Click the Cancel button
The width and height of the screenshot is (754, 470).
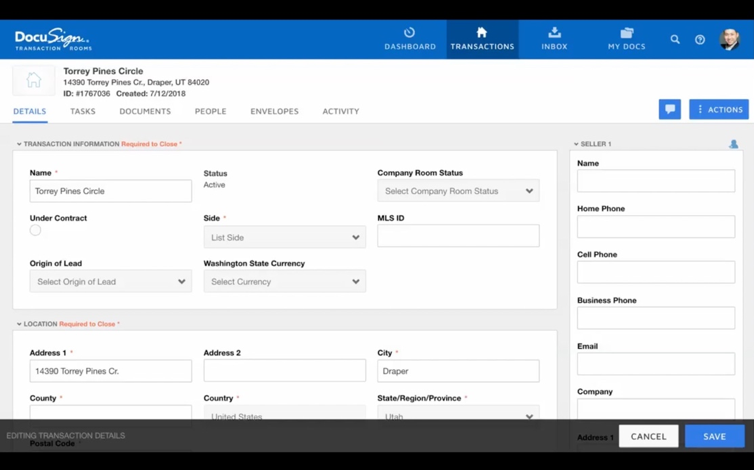tap(648, 436)
